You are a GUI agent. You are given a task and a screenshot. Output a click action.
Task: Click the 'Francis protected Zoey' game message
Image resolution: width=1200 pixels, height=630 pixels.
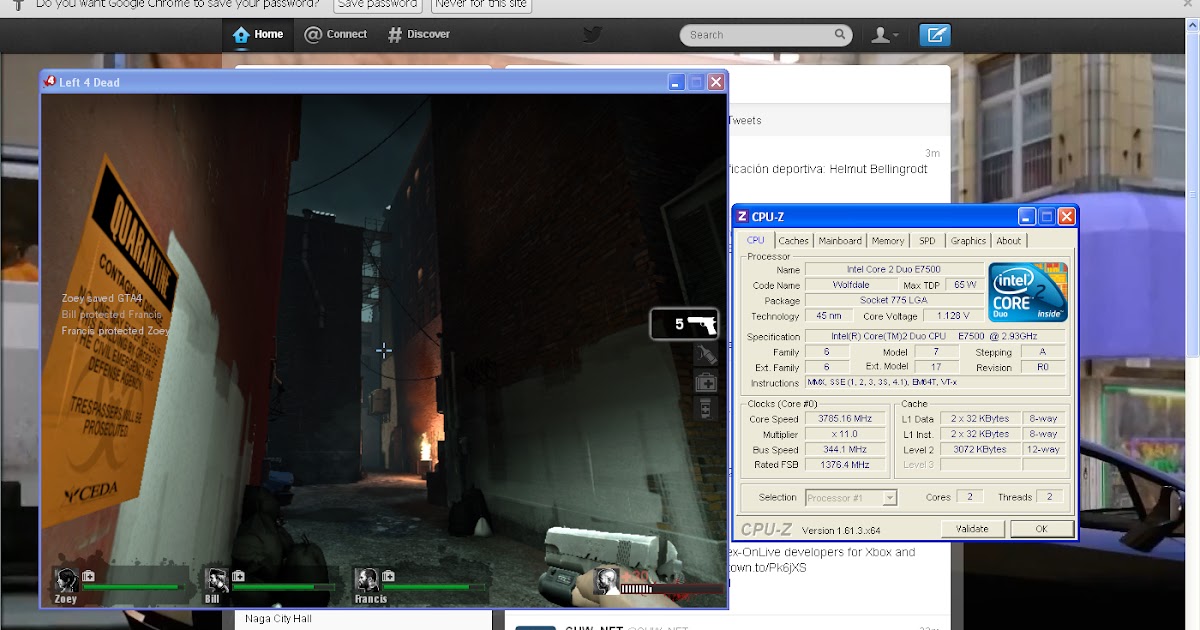115,330
